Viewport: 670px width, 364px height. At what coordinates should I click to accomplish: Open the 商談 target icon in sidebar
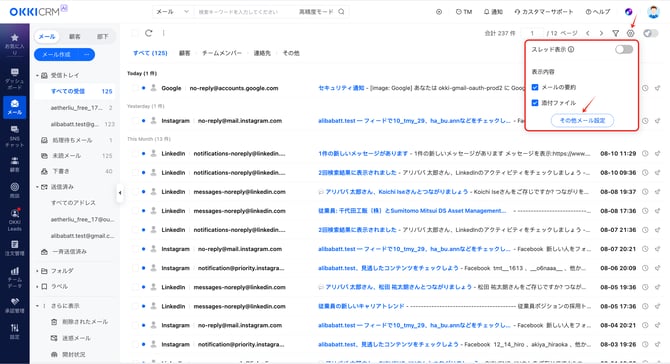pos(15,190)
